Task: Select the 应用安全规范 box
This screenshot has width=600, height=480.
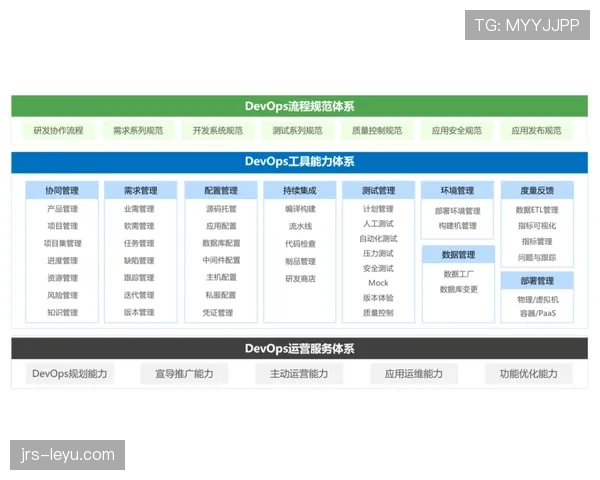Action: pyautogui.click(x=457, y=131)
